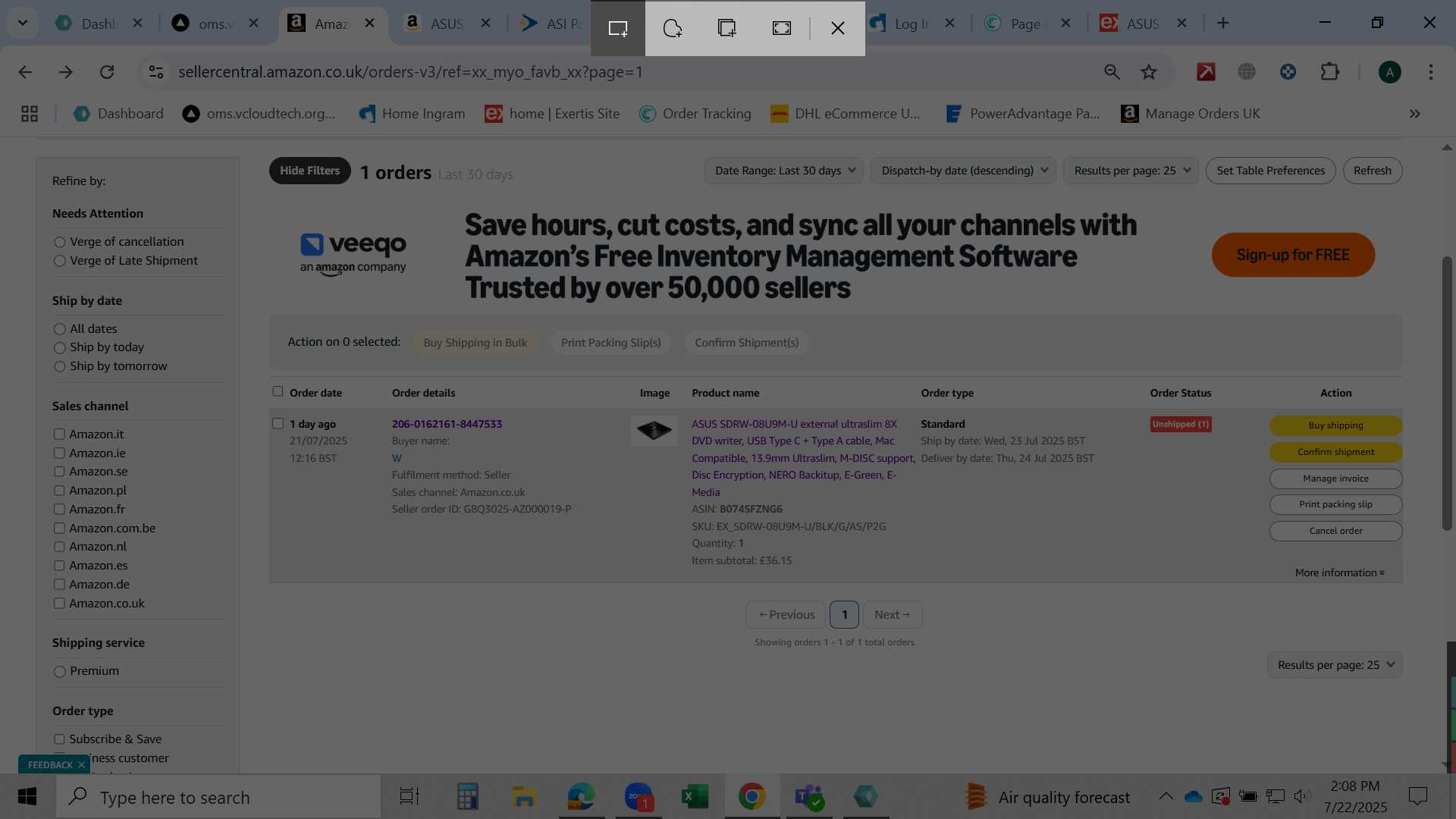Open the bookmarks apps grid icon
Screen dimensions: 1456x819
pyautogui.click(x=30, y=114)
